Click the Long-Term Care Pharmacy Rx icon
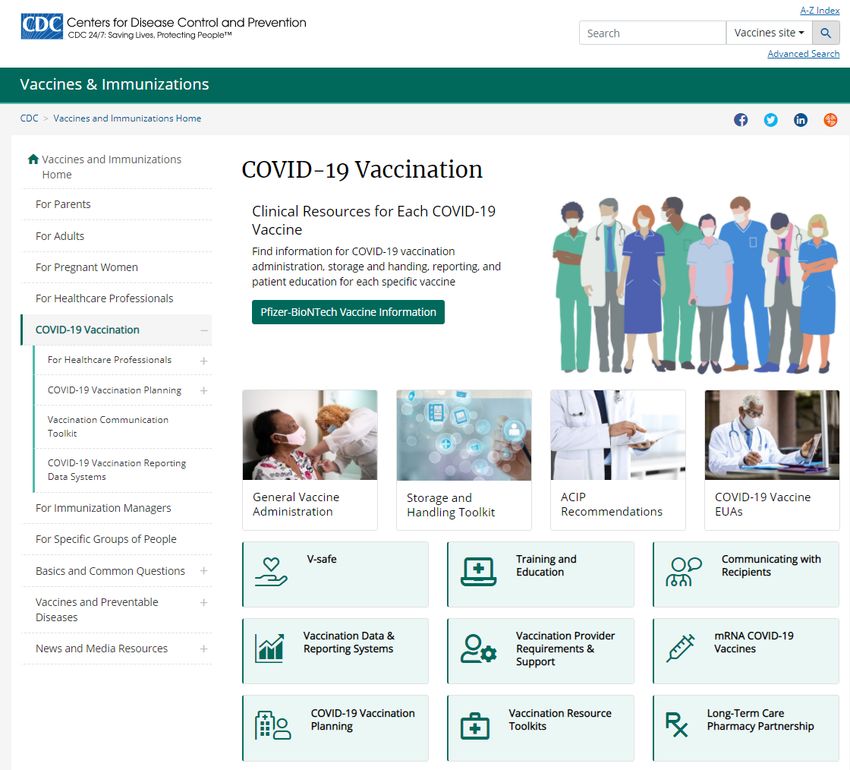The width and height of the screenshot is (850, 770). [677, 725]
